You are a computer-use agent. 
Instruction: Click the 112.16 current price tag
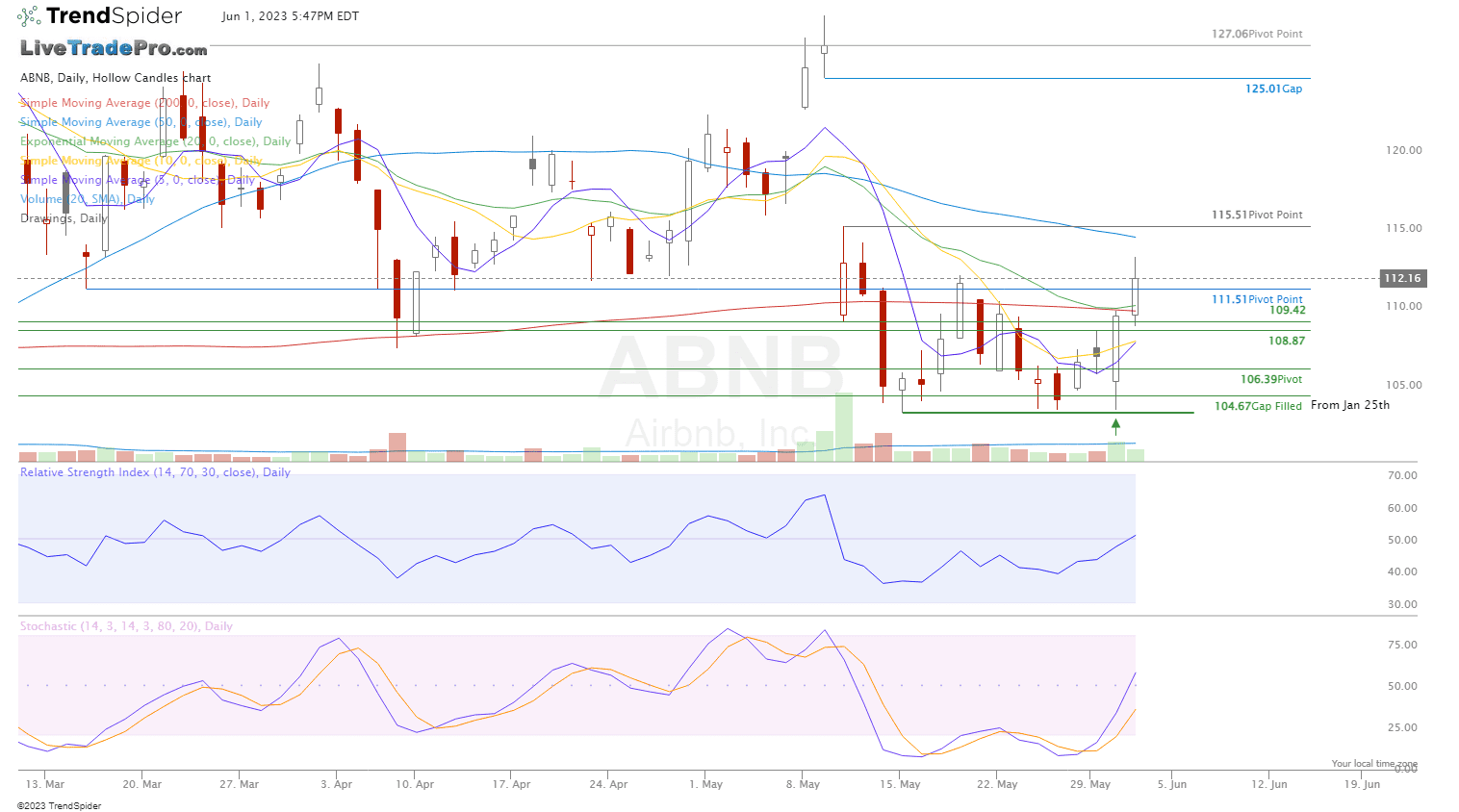click(1402, 278)
